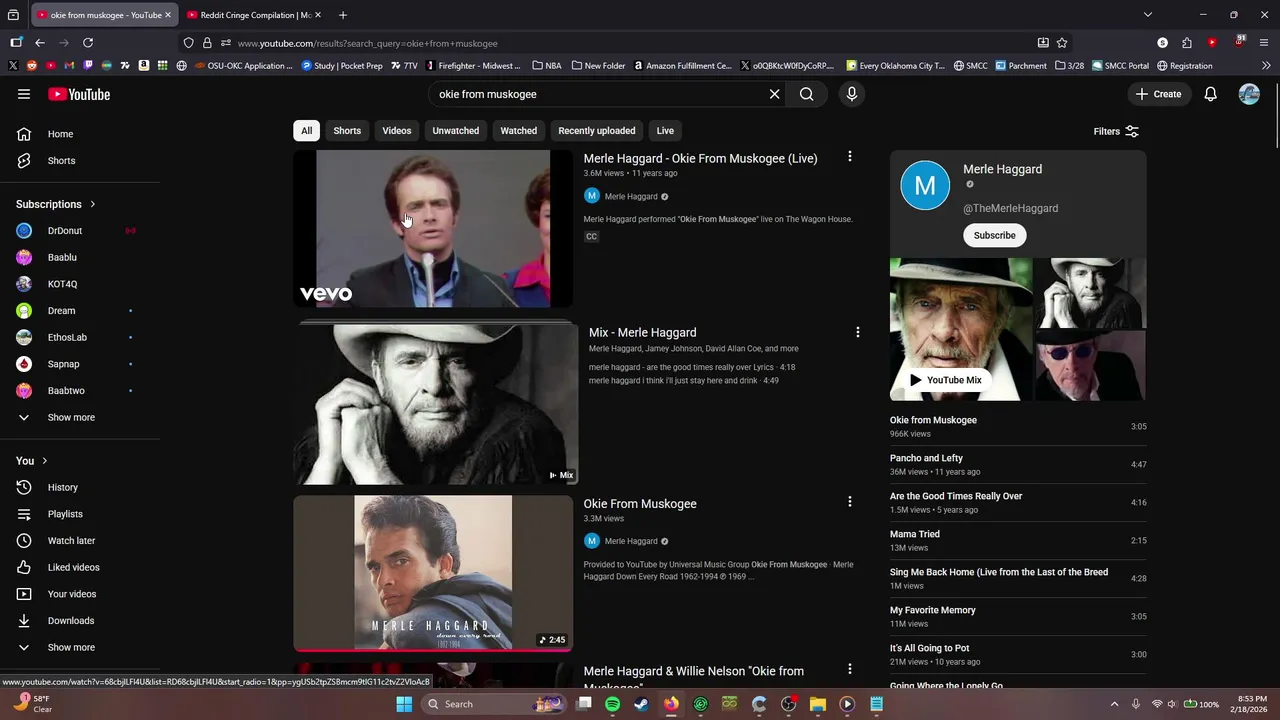Viewport: 1280px width, 720px height.
Task: Play the YouTube Mix for Merle Haggard
Action: pos(946,380)
